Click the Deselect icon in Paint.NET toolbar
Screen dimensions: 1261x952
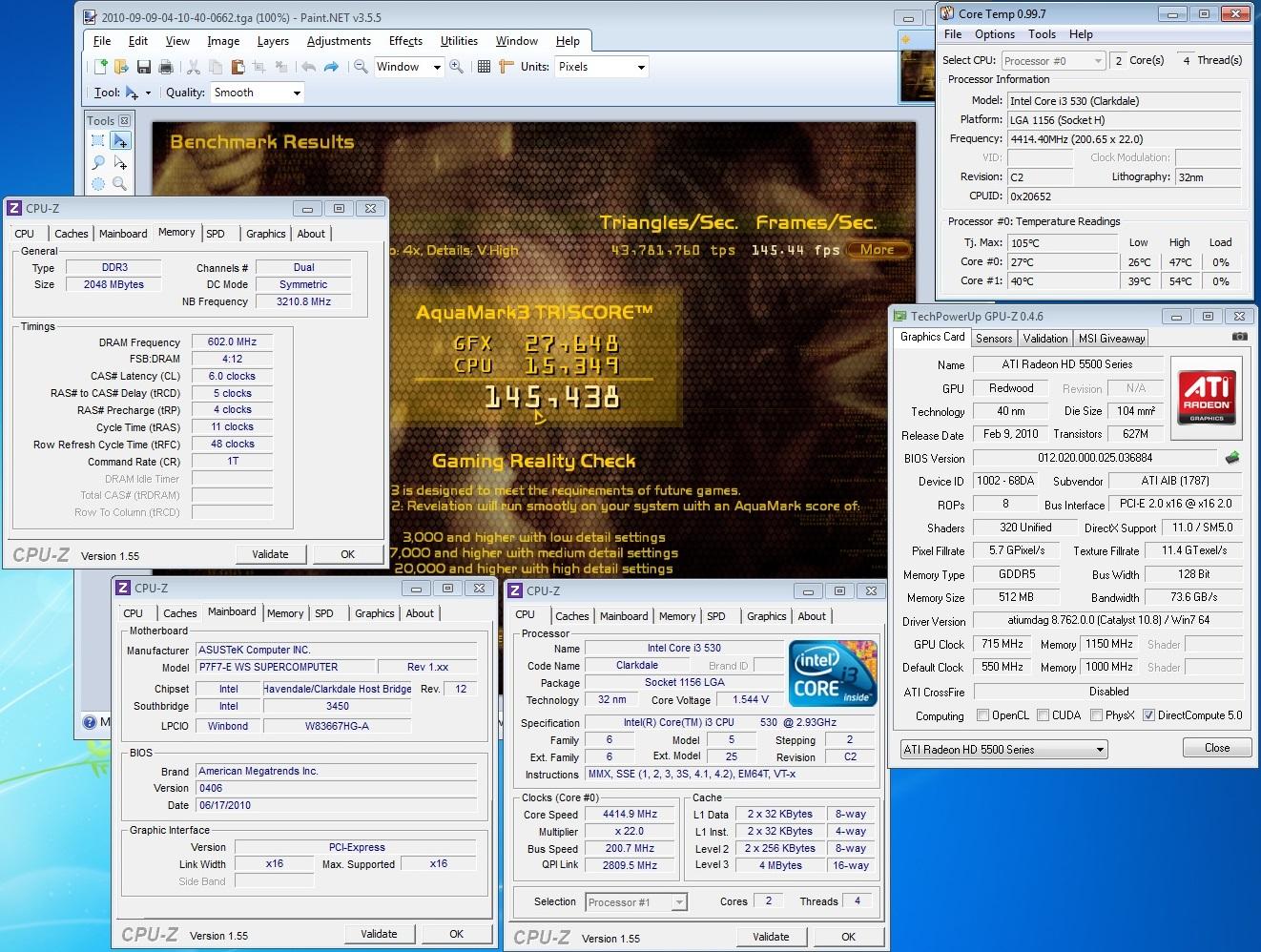click(280, 67)
